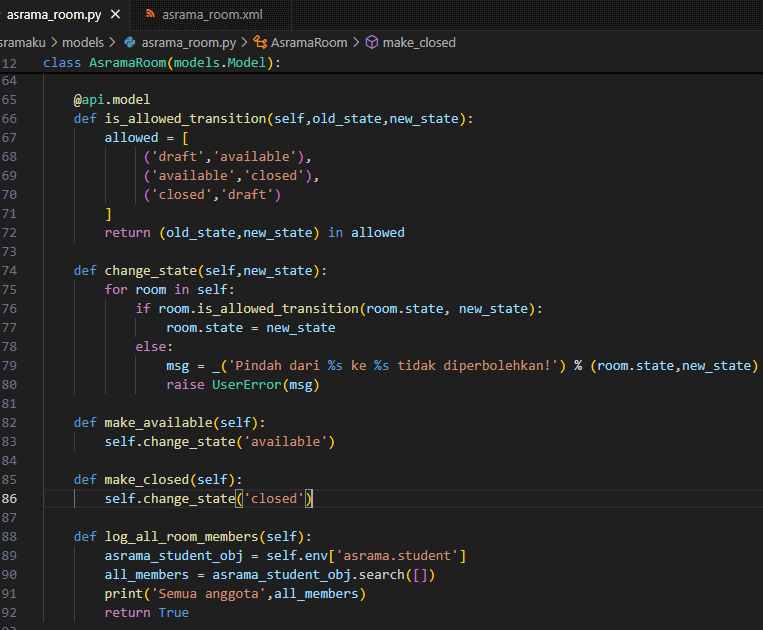Screen dimensions: 763x630
Task: Click the log_all_room_members function definition
Action: coord(193,536)
